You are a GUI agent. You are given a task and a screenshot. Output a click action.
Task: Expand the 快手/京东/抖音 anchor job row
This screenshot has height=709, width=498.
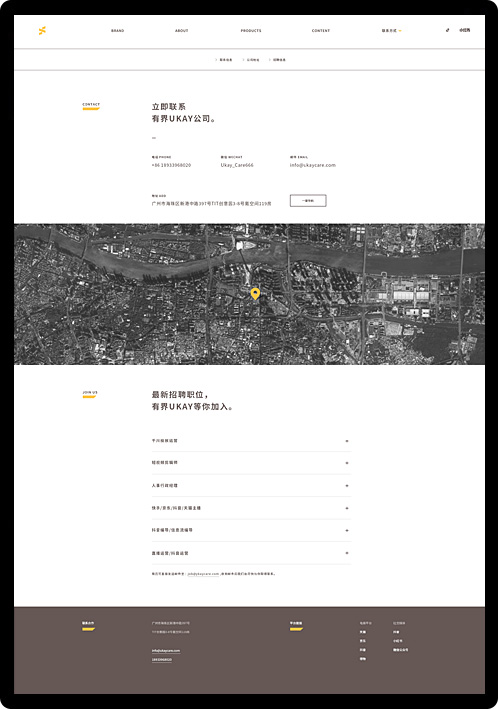point(251,508)
